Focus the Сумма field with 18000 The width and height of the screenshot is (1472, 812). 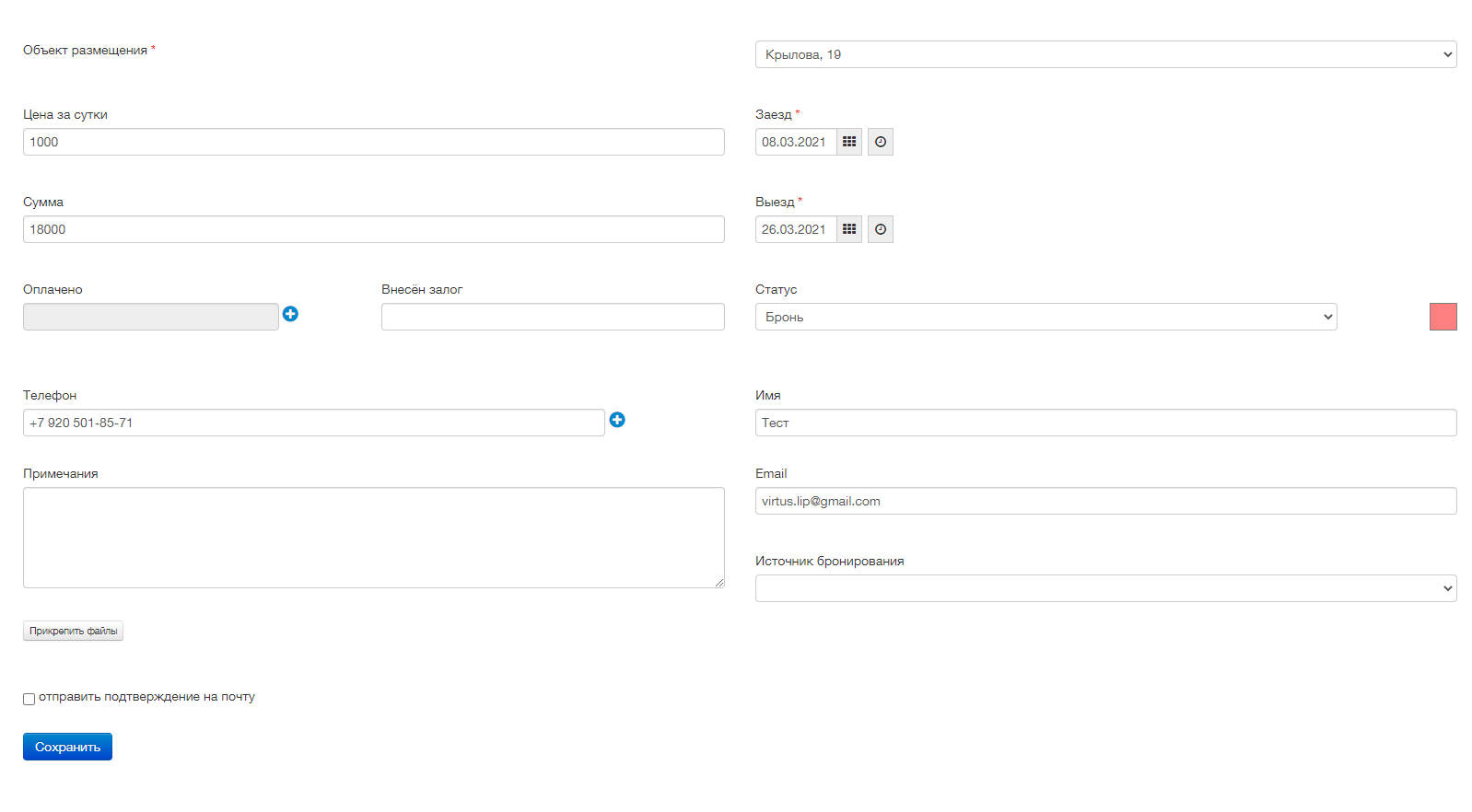tap(374, 229)
